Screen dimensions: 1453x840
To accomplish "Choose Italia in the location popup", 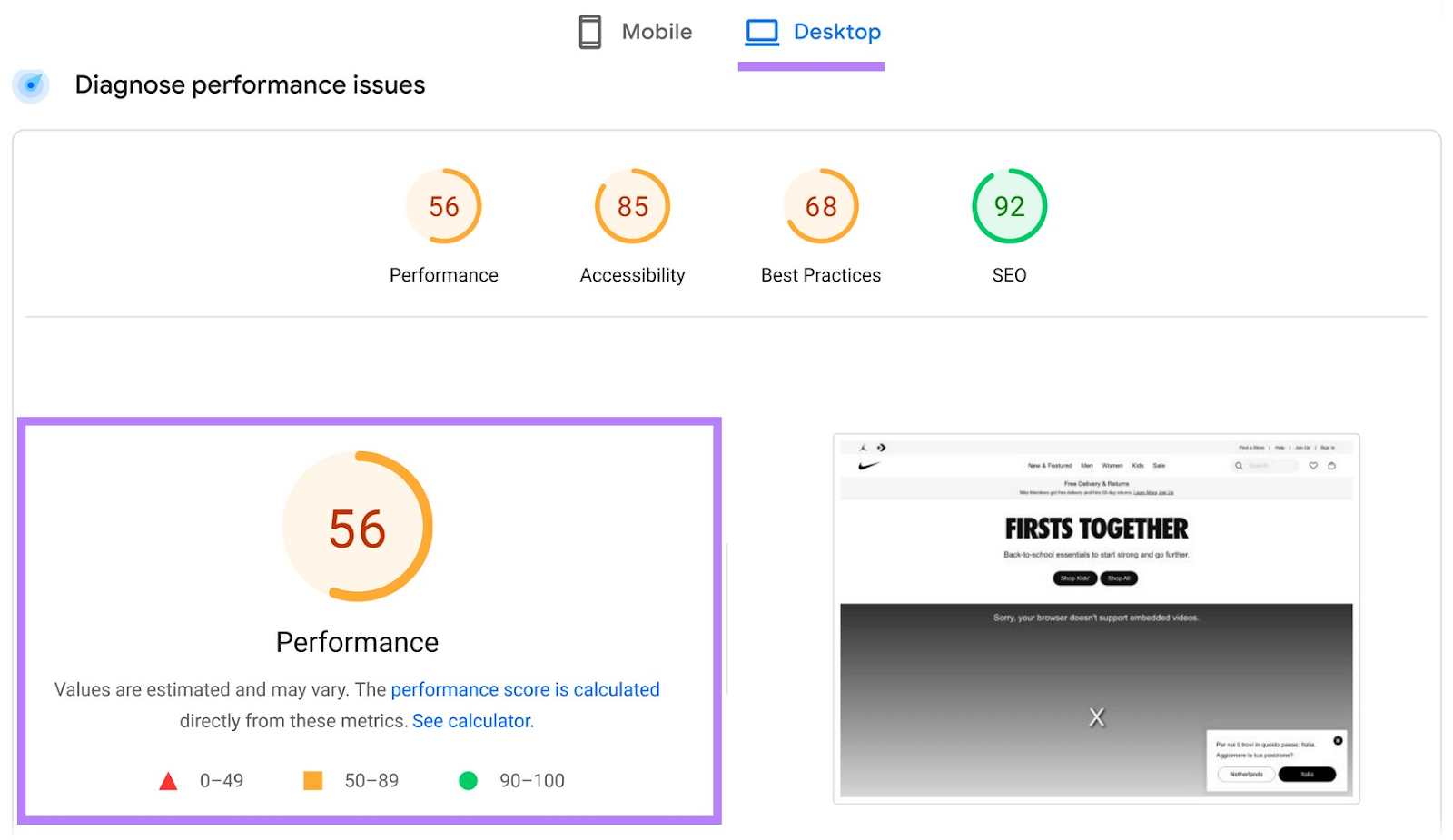I will [x=1308, y=774].
